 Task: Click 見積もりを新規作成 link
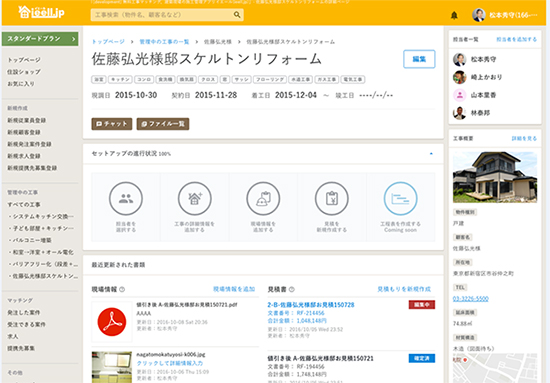(x=404, y=289)
